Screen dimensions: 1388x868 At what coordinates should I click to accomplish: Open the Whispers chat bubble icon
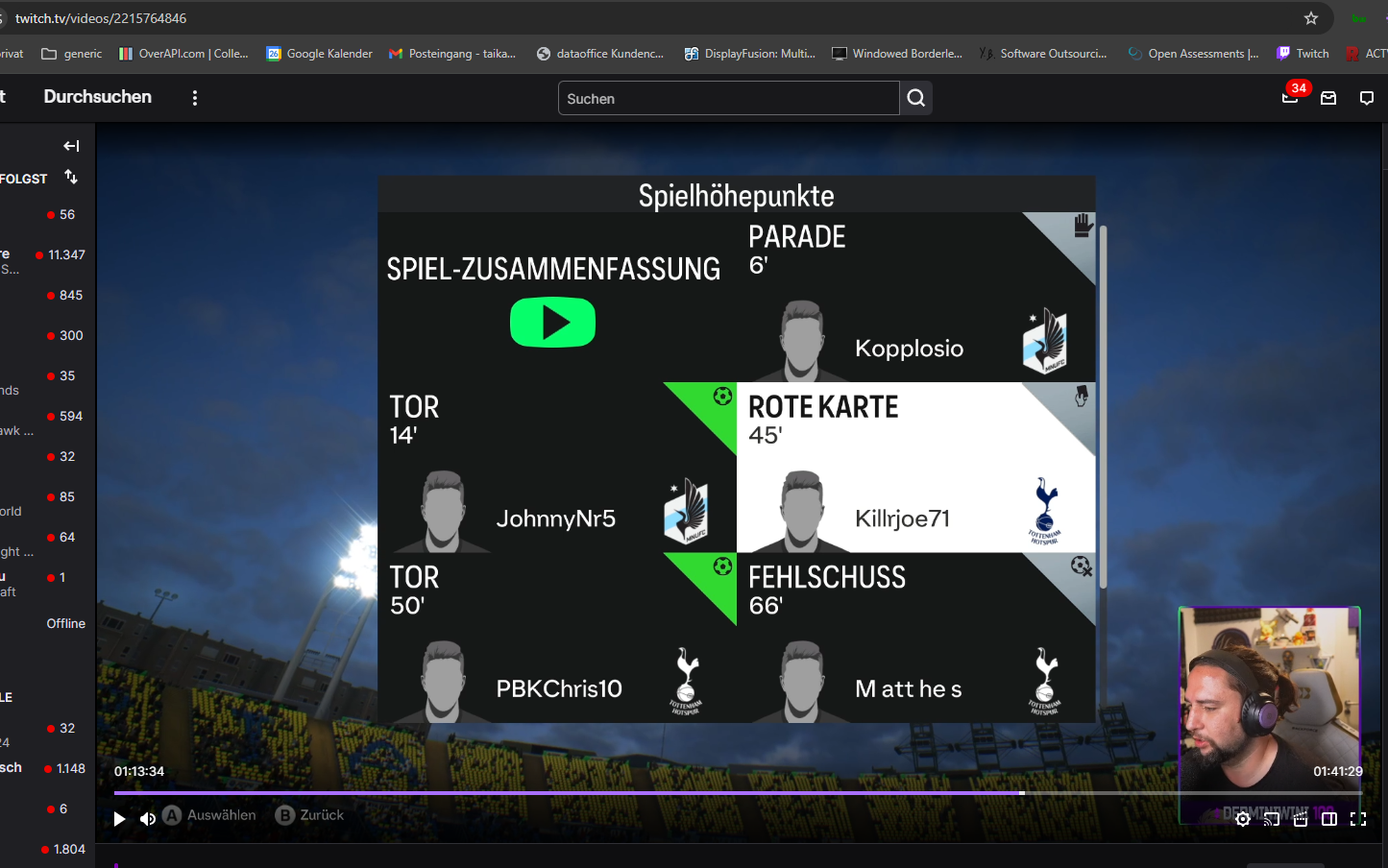pyautogui.click(x=1367, y=98)
